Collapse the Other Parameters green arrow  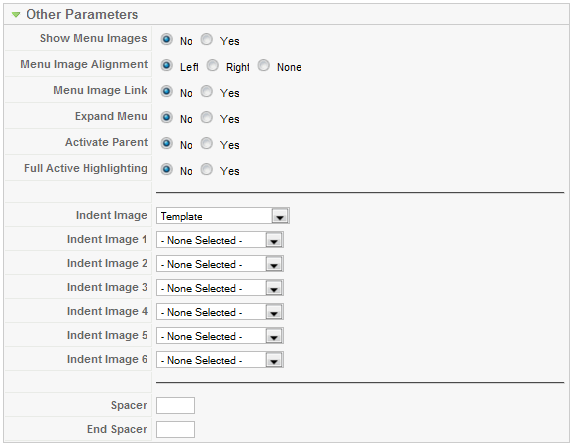pyautogui.click(x=16, y=15)
